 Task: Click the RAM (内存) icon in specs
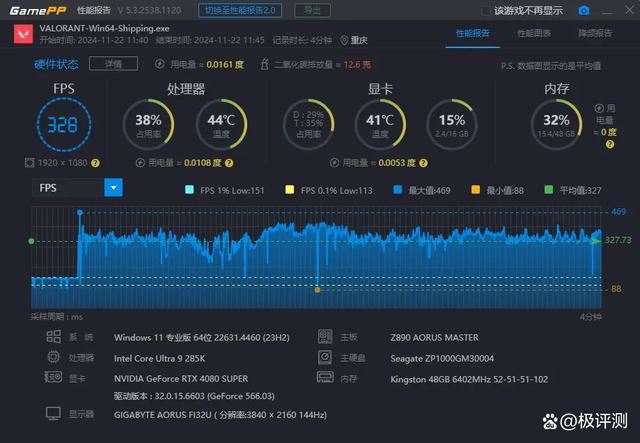[x=325, y=377]
